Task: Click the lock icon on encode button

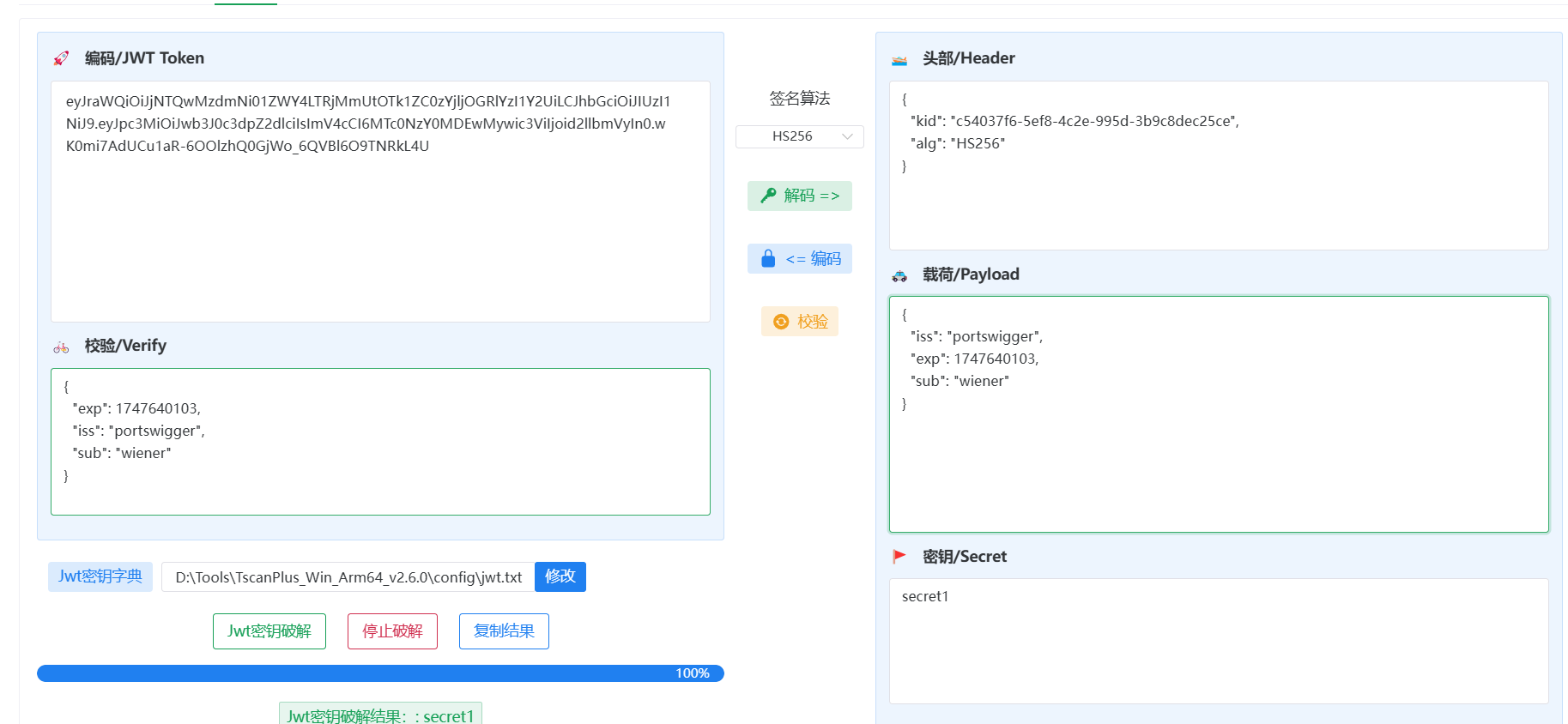Action: pyautogui.click(x=768, y=258)
